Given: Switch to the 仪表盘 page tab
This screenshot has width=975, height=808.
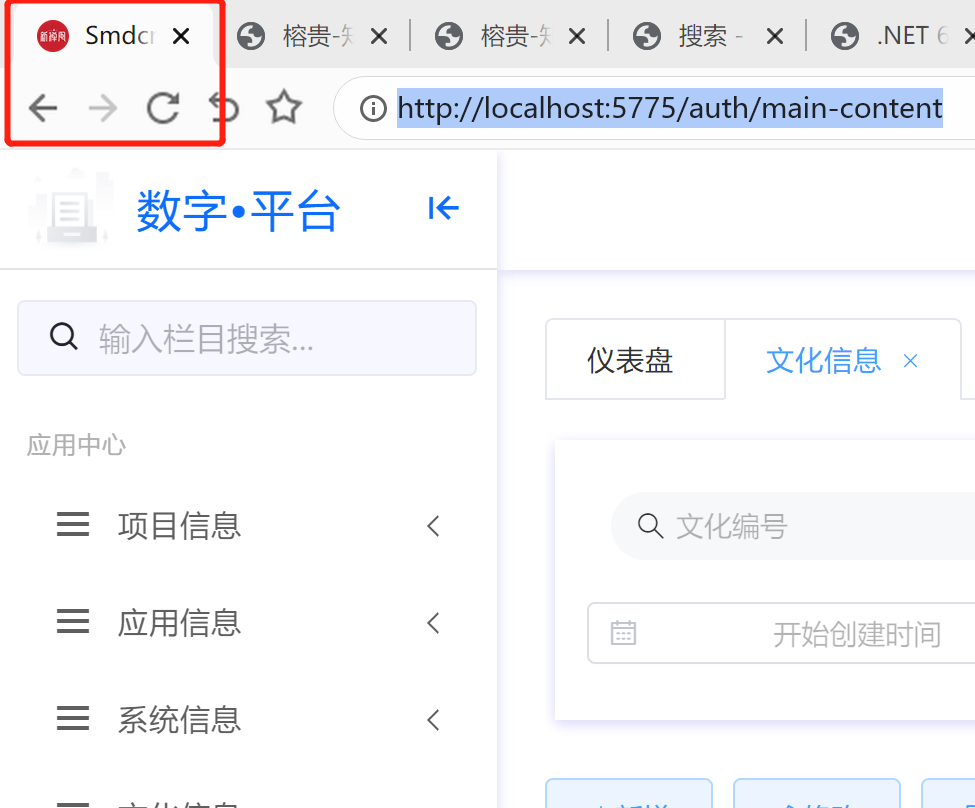Looking at the screenshot, I should pyautogui.click(x=635, y=360).
